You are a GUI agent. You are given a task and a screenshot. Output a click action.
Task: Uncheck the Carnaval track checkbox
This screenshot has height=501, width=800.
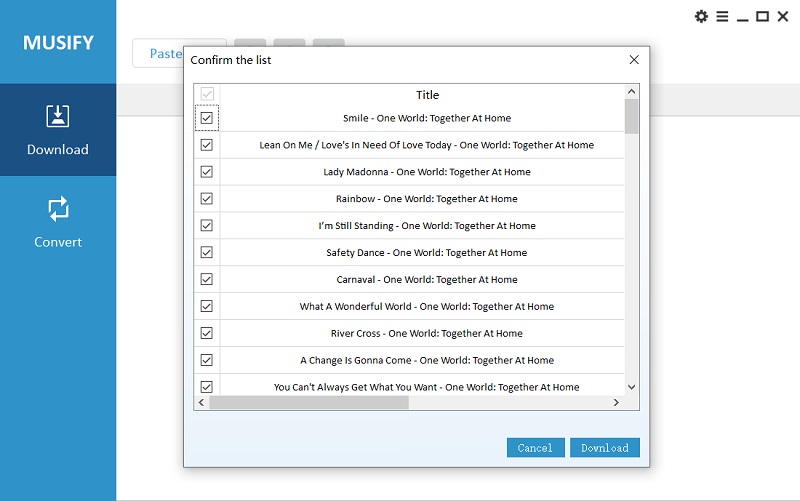[207, 279]
